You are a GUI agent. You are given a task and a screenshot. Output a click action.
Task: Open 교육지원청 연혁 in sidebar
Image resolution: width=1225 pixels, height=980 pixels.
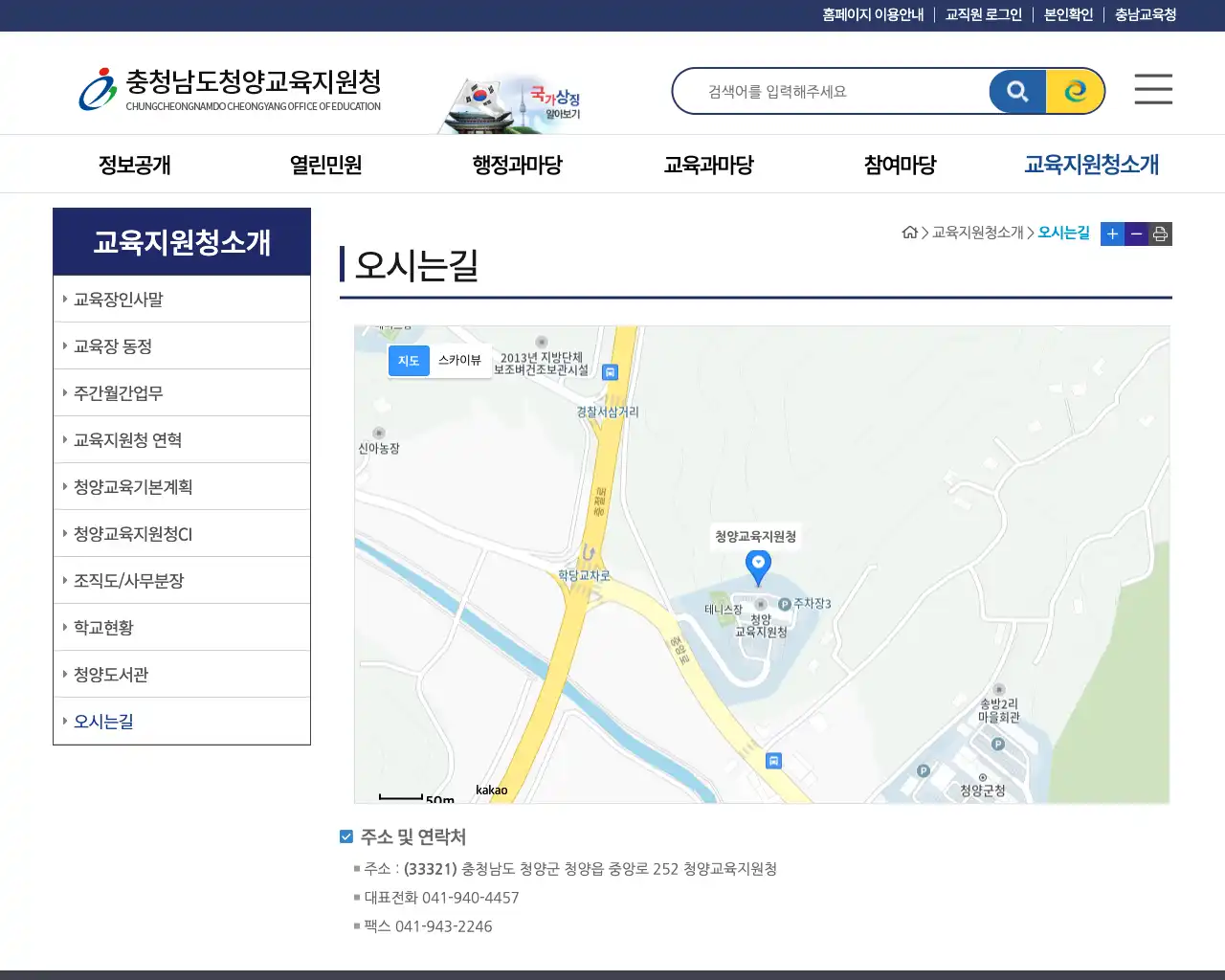(182, 440)
